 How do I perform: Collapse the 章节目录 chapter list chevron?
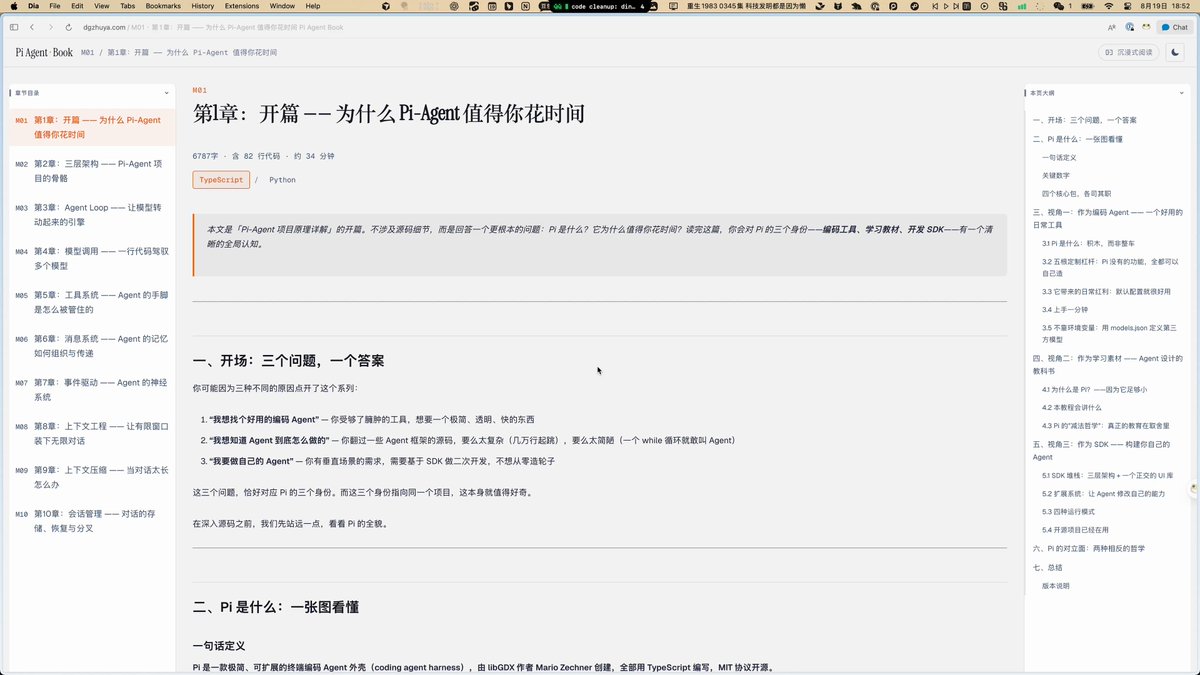(x=167, y=93)
